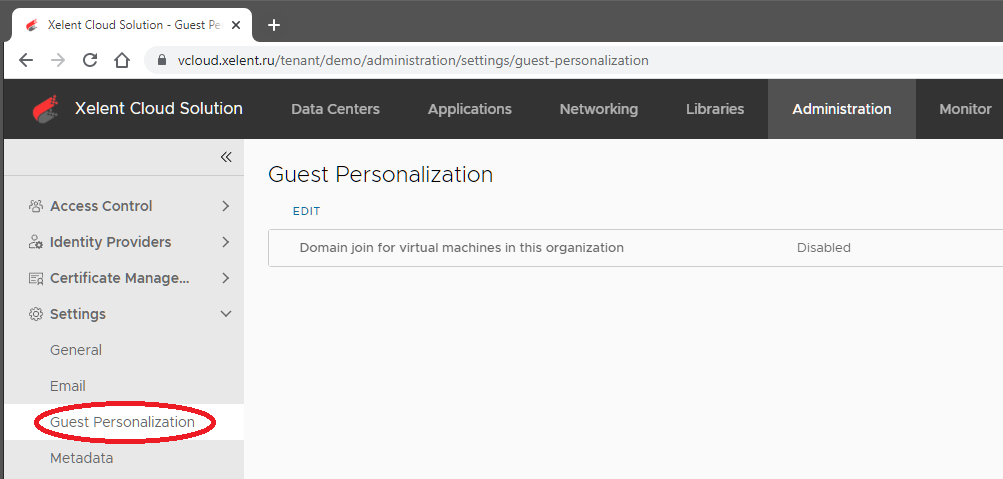The height and width of the screenshot is (479, 1003).
Task: Open the browser home page icon
Action: (122, 60)
